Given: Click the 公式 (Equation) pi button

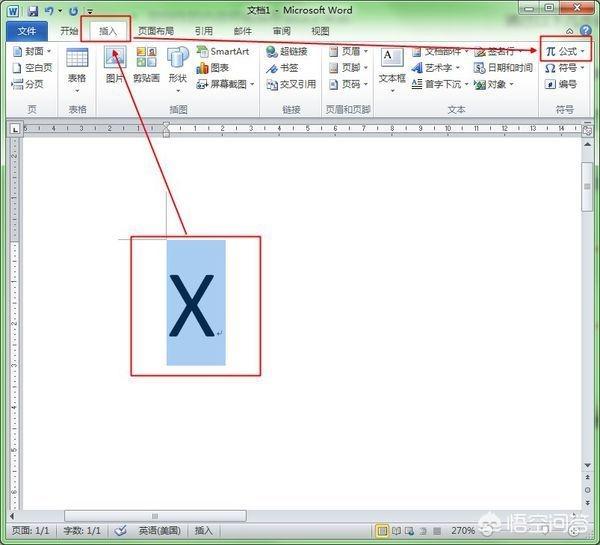Looking at the screenshot, I should click(x=565, y=51).
